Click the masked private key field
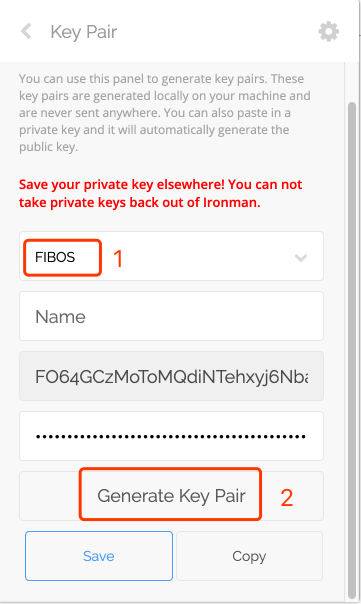The image size is (361, 604). click(171, 436)
